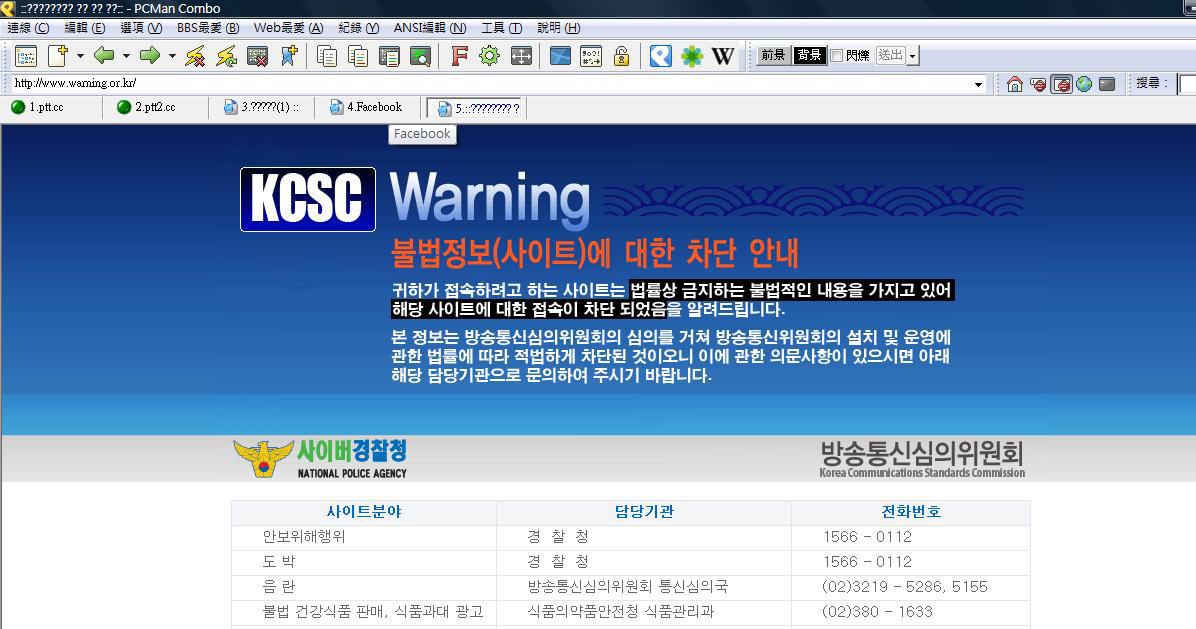The width and height of the screenshot is (1196, 629).
Task: Toggle fullscreen with the four-arrow icon
Action: (521, 56)
